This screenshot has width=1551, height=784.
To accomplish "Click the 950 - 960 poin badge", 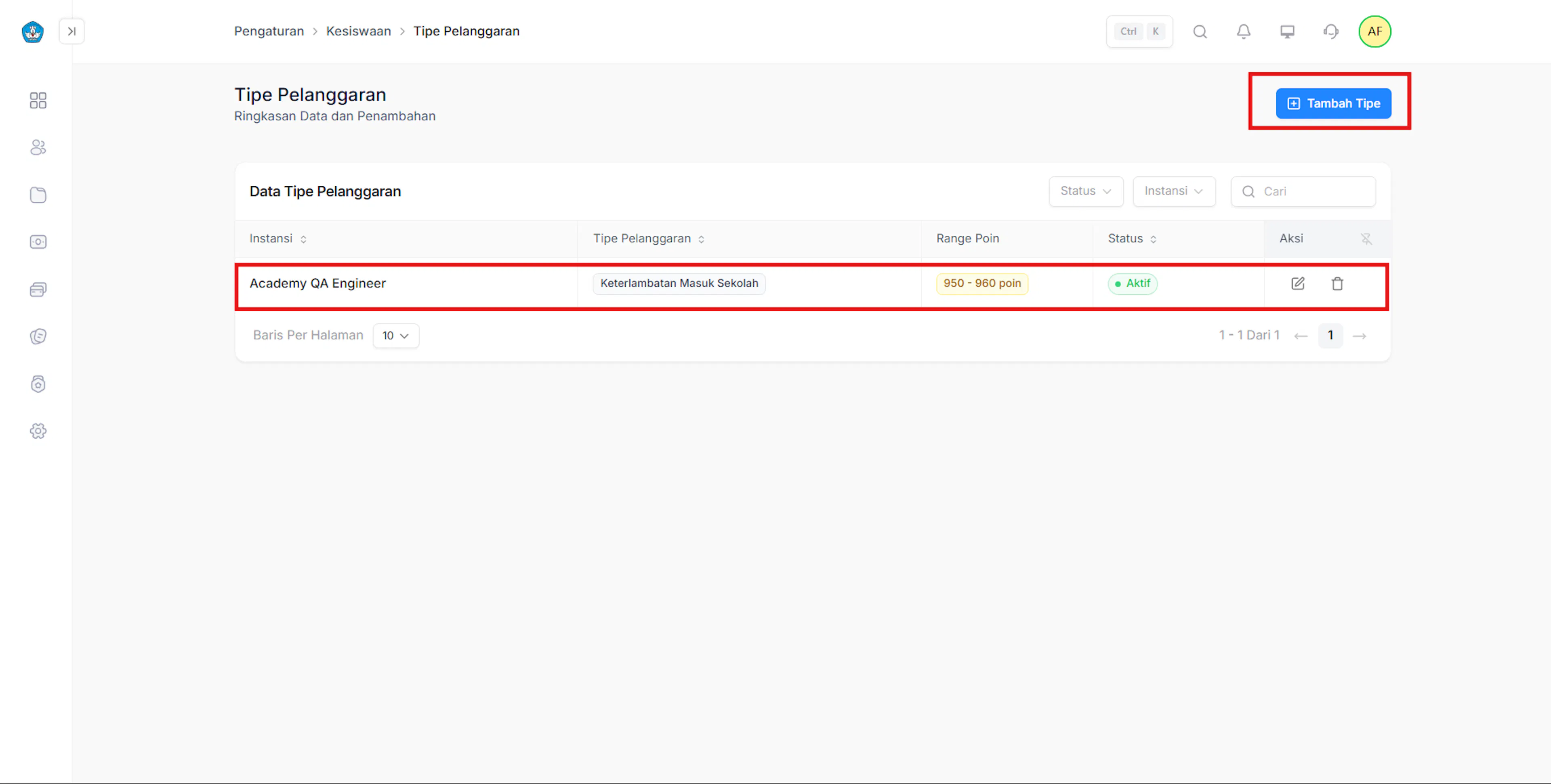I will 982,283.
